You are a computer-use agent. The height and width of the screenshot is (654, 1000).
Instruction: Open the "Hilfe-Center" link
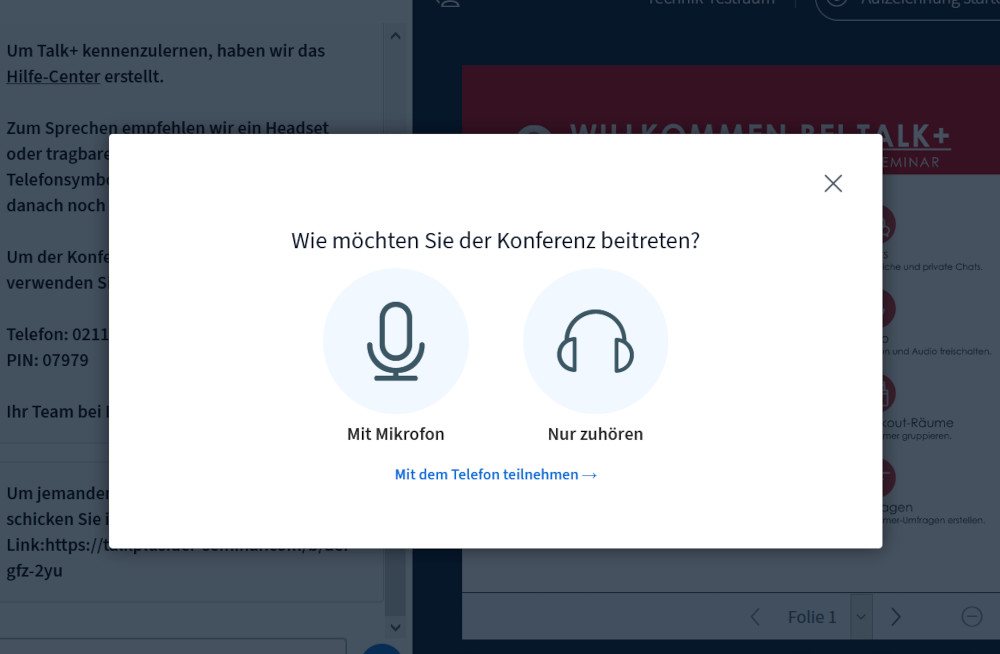tap(53, 76)
